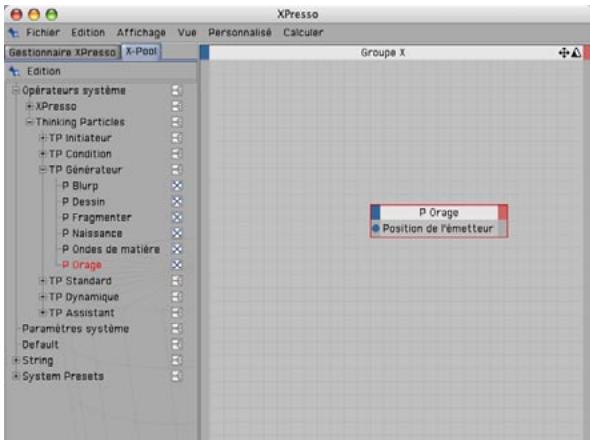
Task: Select the P Orage node title bar
Action: pyautogui.click(x=439, y=212)
